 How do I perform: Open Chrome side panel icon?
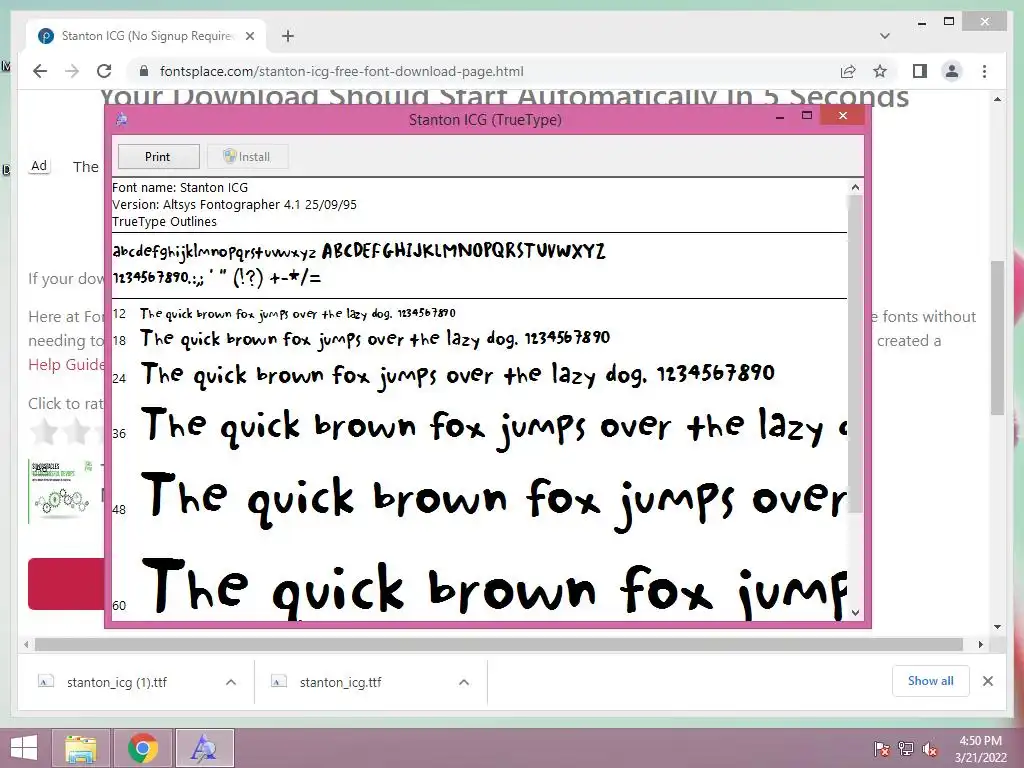pos(920,71)
